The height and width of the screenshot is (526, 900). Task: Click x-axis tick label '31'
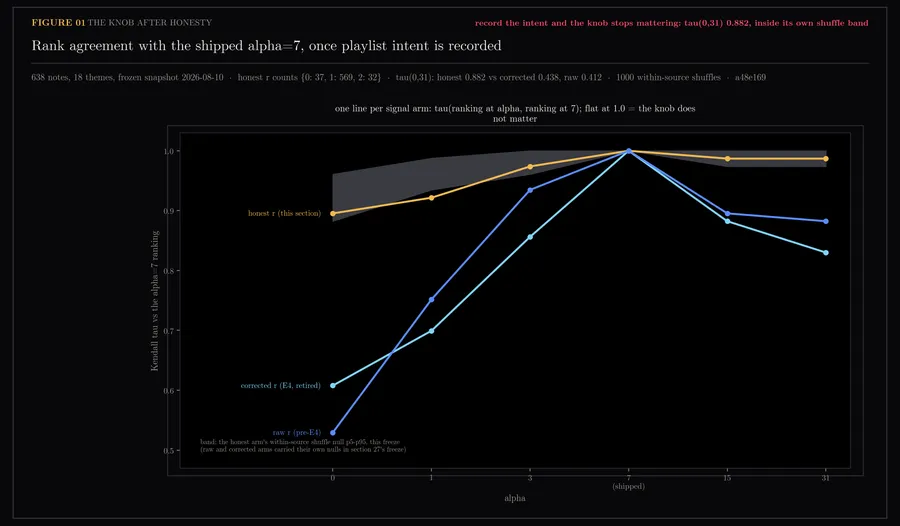click(825, 478)
